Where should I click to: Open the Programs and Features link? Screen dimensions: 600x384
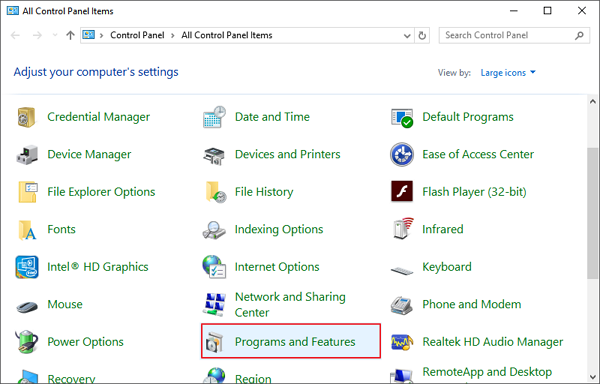tap(295, 342)
